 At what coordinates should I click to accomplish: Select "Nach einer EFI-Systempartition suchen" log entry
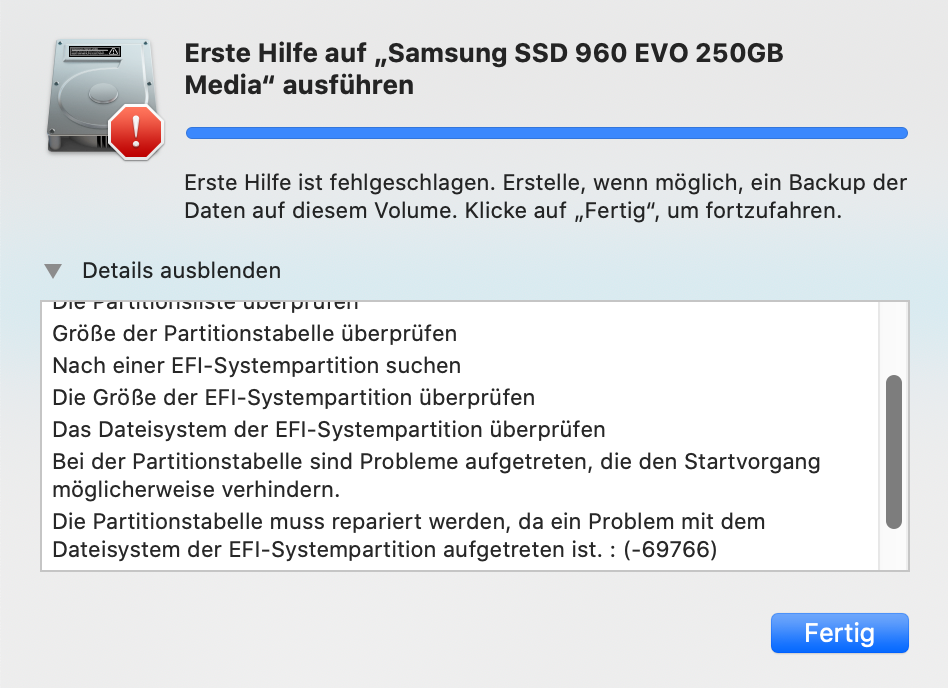[x=256, y=365]
